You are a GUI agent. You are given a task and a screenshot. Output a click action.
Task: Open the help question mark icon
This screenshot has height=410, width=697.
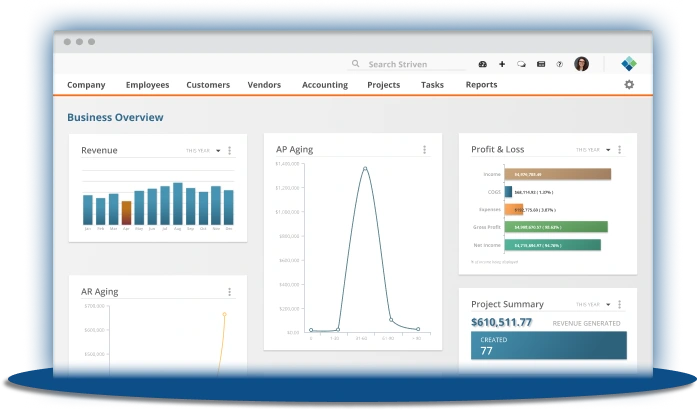(x=560, y=64)
